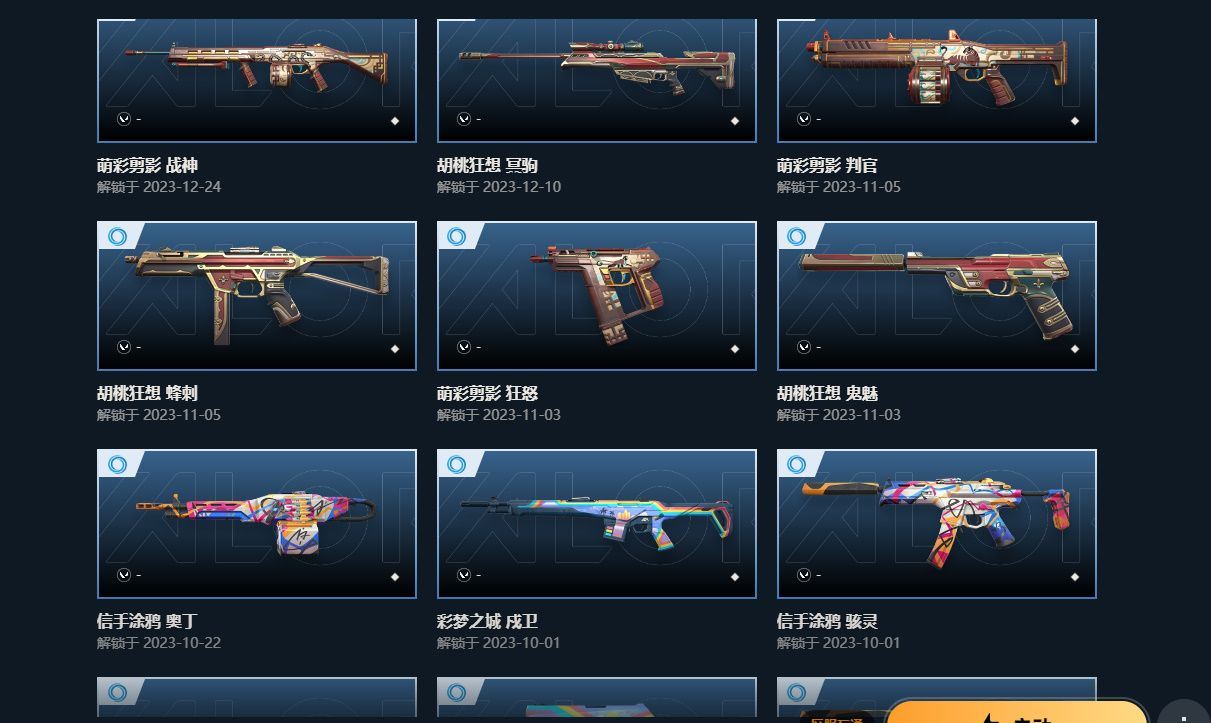Screen dimensions: 1211x723
Task: Click the blue ring badge on 信手涂鸦 奥丁 card
Action: (x=117, y=465)
